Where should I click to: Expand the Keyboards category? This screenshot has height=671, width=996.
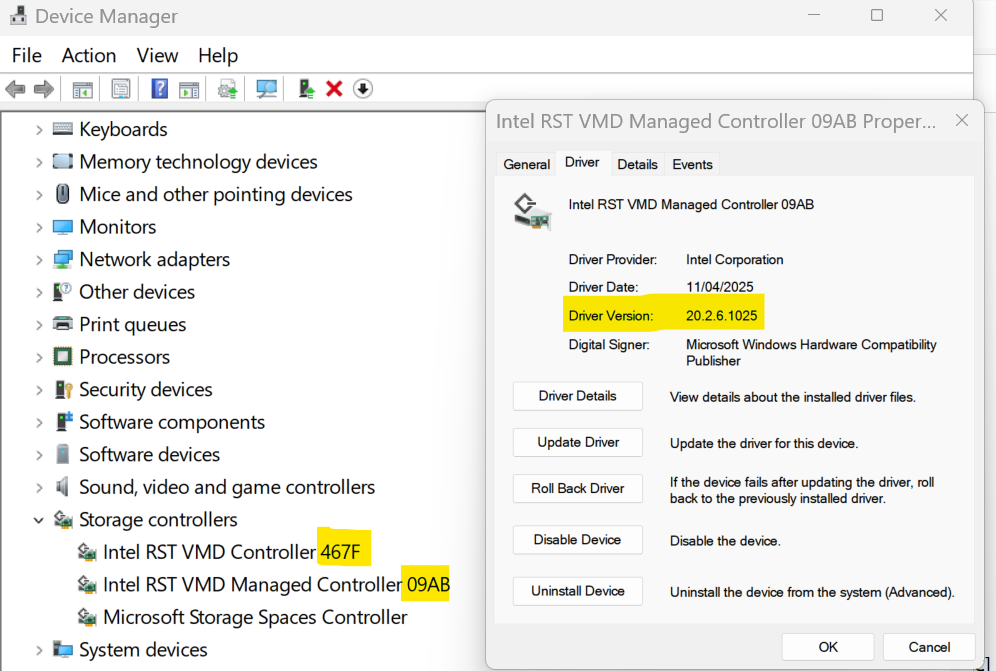pos(39,130)
